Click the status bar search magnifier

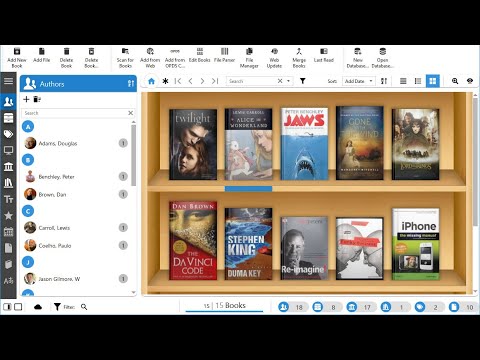coord(84,307)
